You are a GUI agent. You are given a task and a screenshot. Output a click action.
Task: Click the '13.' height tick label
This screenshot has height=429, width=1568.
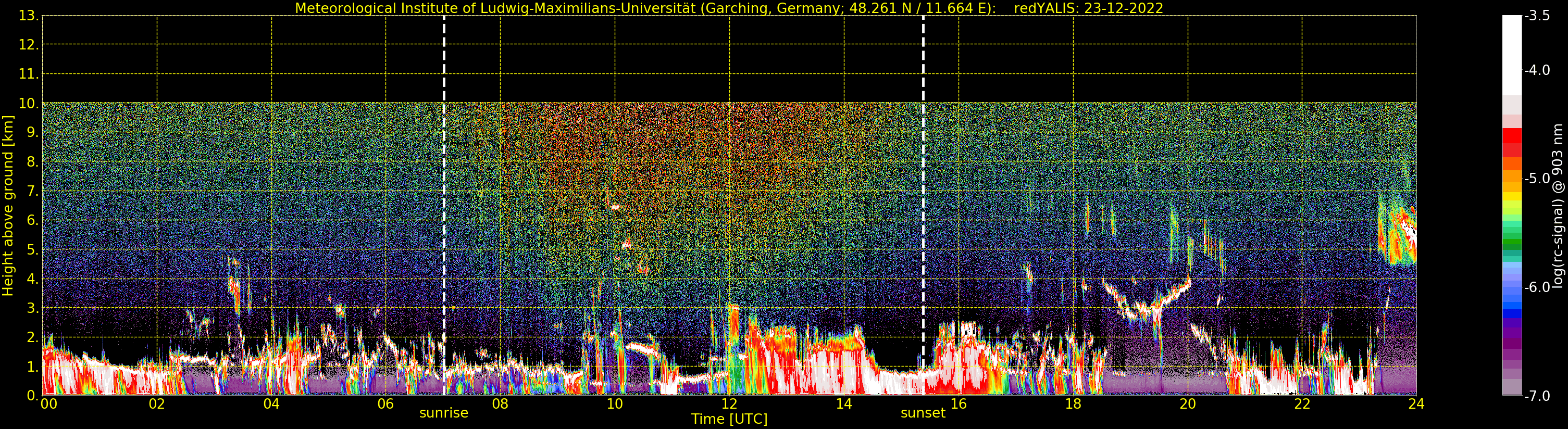pos(29,16)
